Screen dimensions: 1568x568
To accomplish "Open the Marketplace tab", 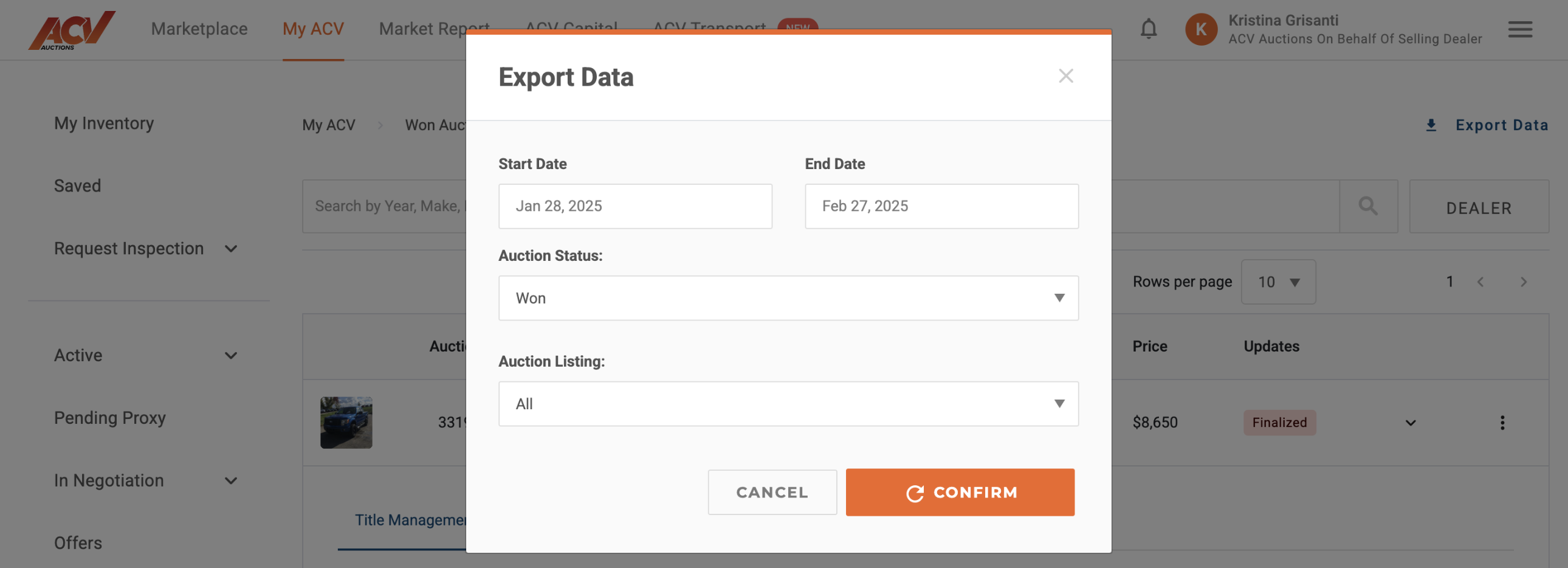I will click(199, 29).
